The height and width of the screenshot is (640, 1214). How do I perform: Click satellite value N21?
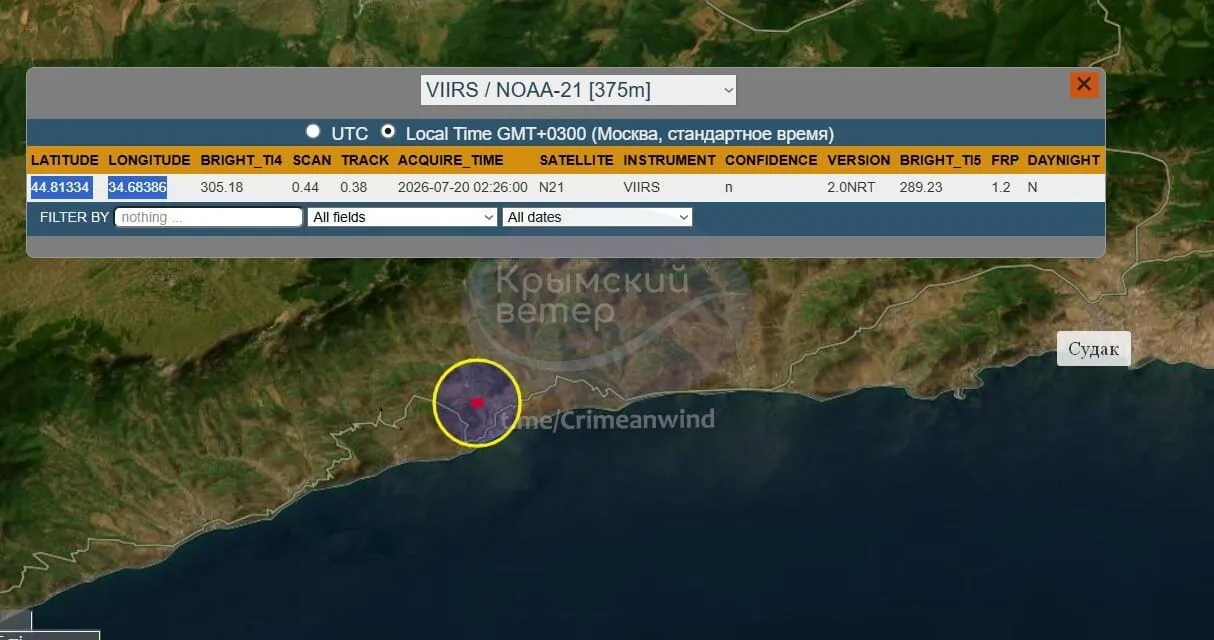point(551,187)
